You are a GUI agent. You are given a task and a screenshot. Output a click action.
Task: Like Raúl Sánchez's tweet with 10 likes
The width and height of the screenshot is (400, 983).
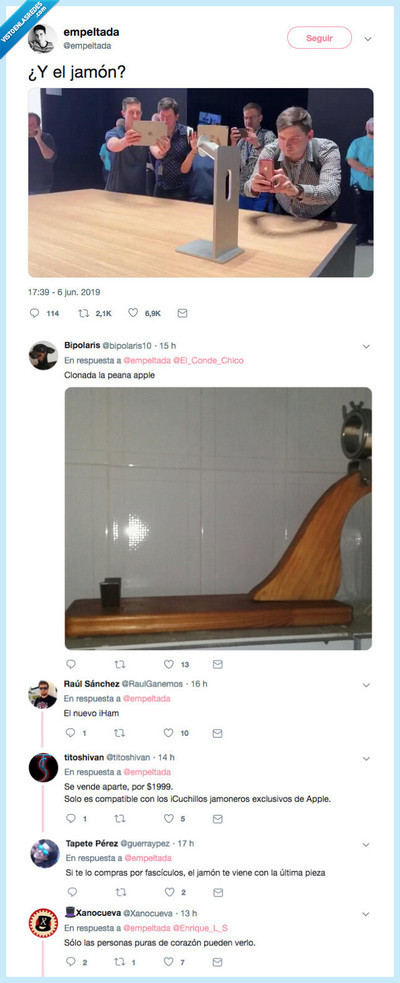[x=169, y=733]
